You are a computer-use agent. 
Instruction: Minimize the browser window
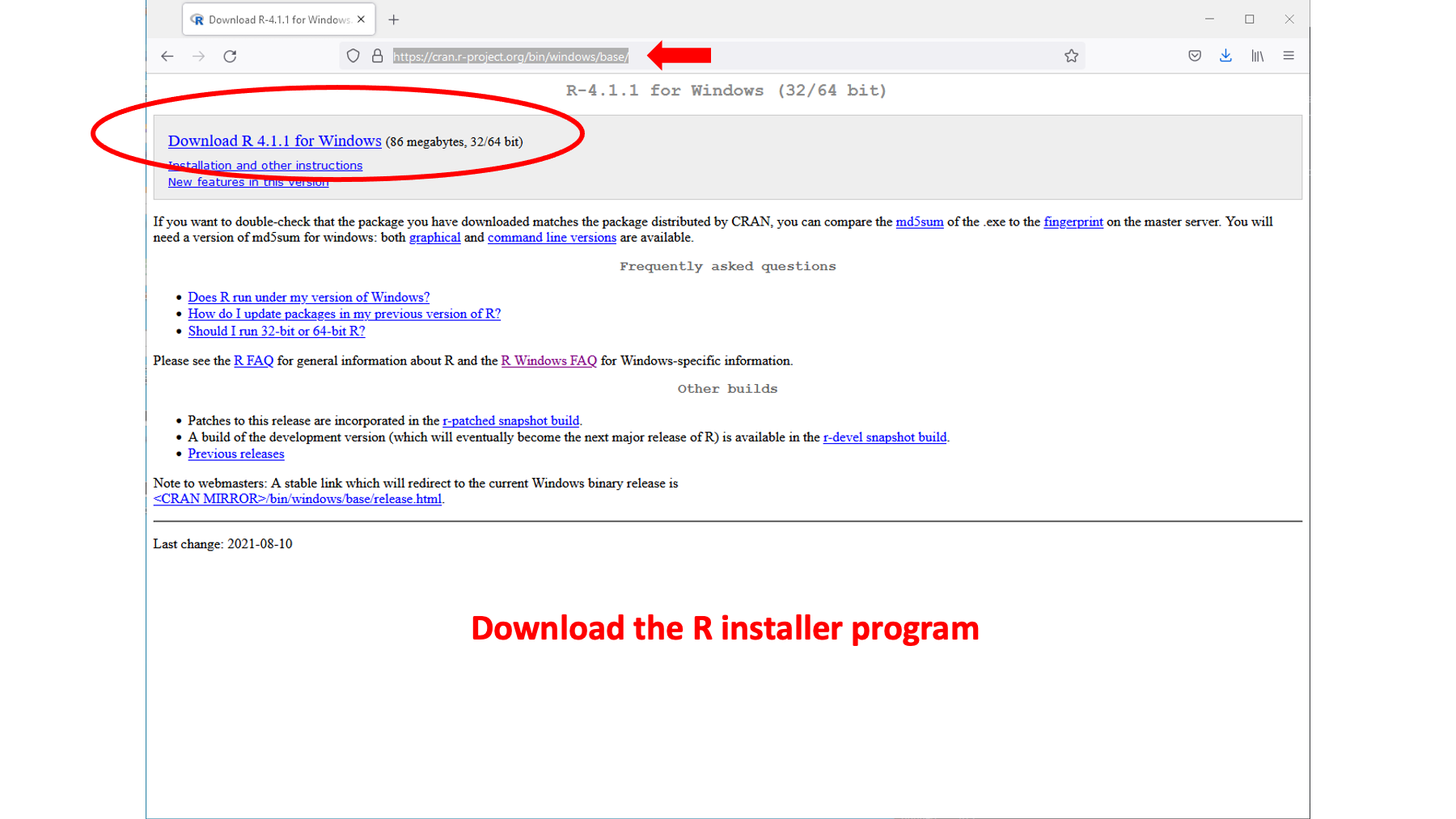click(1209, 19)
